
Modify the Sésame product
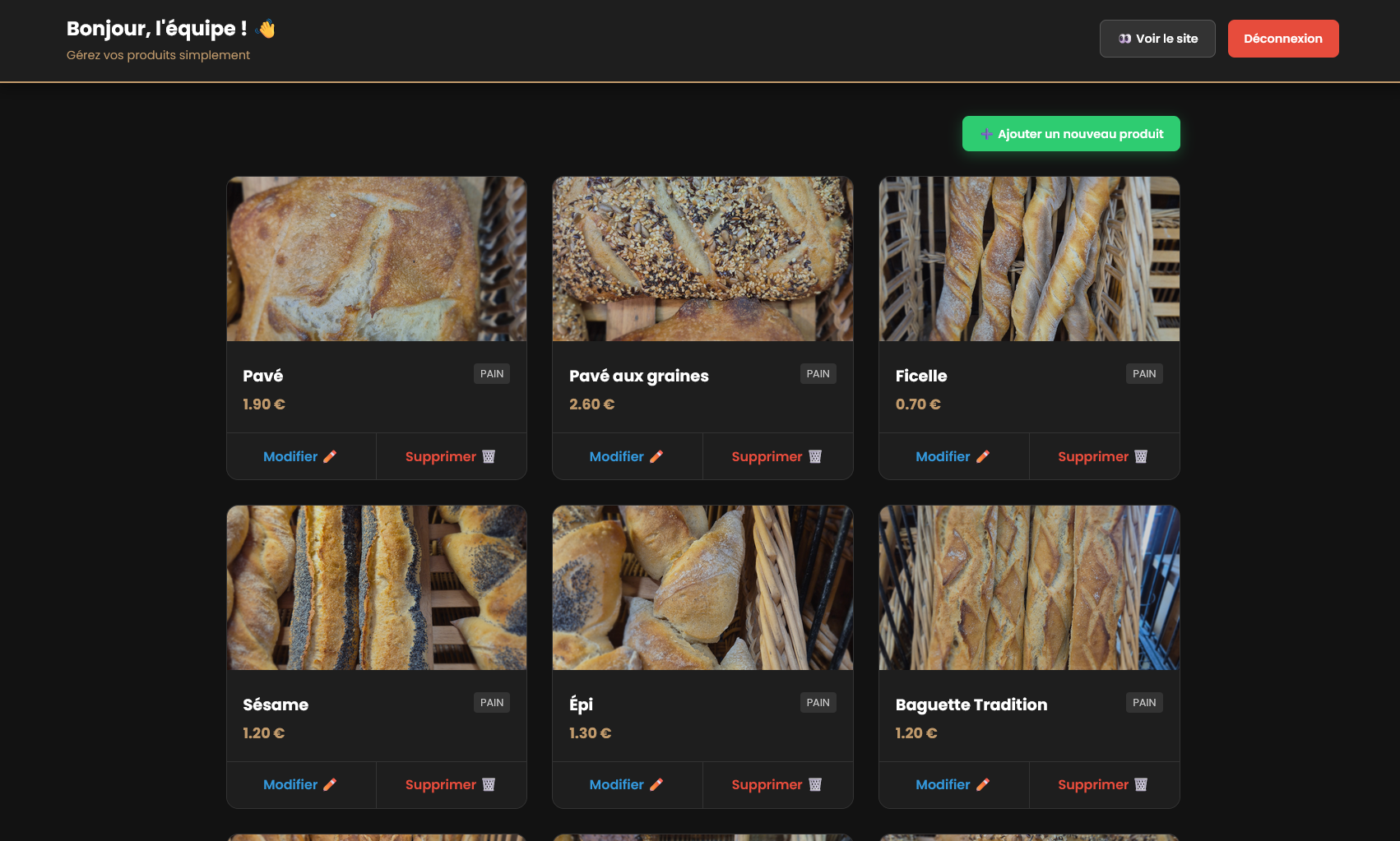[x=301, y=784]
